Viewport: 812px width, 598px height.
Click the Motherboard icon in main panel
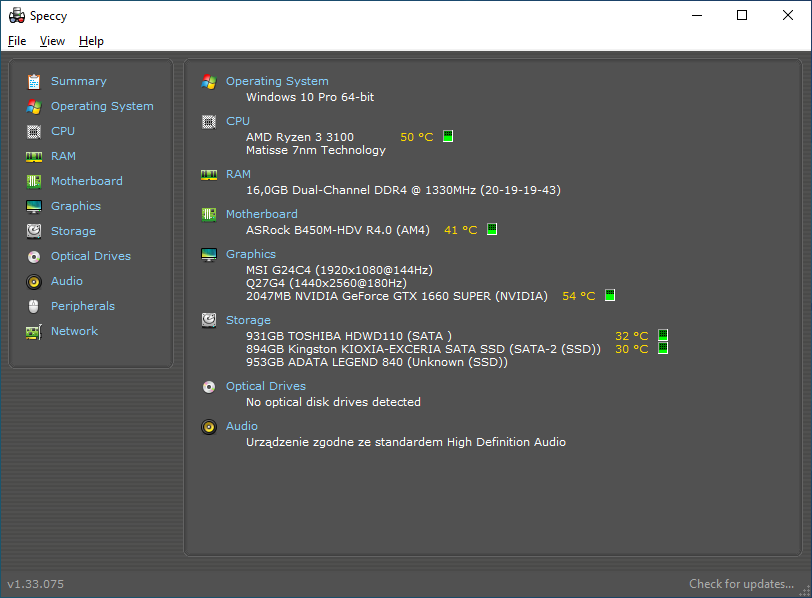(x=209, y=214)
